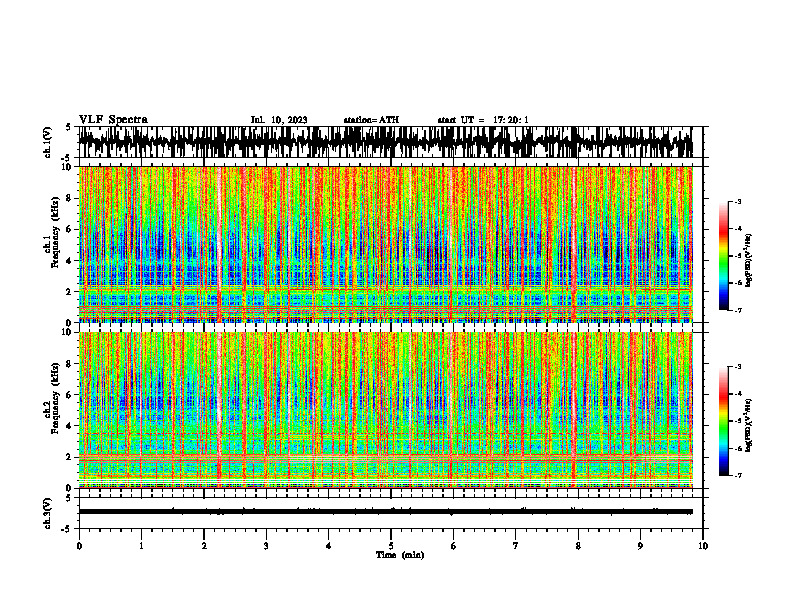The width and height of the screenshot is (792, 612).
Task: Click time axis tick label "7"
Action: click(516, 546)
